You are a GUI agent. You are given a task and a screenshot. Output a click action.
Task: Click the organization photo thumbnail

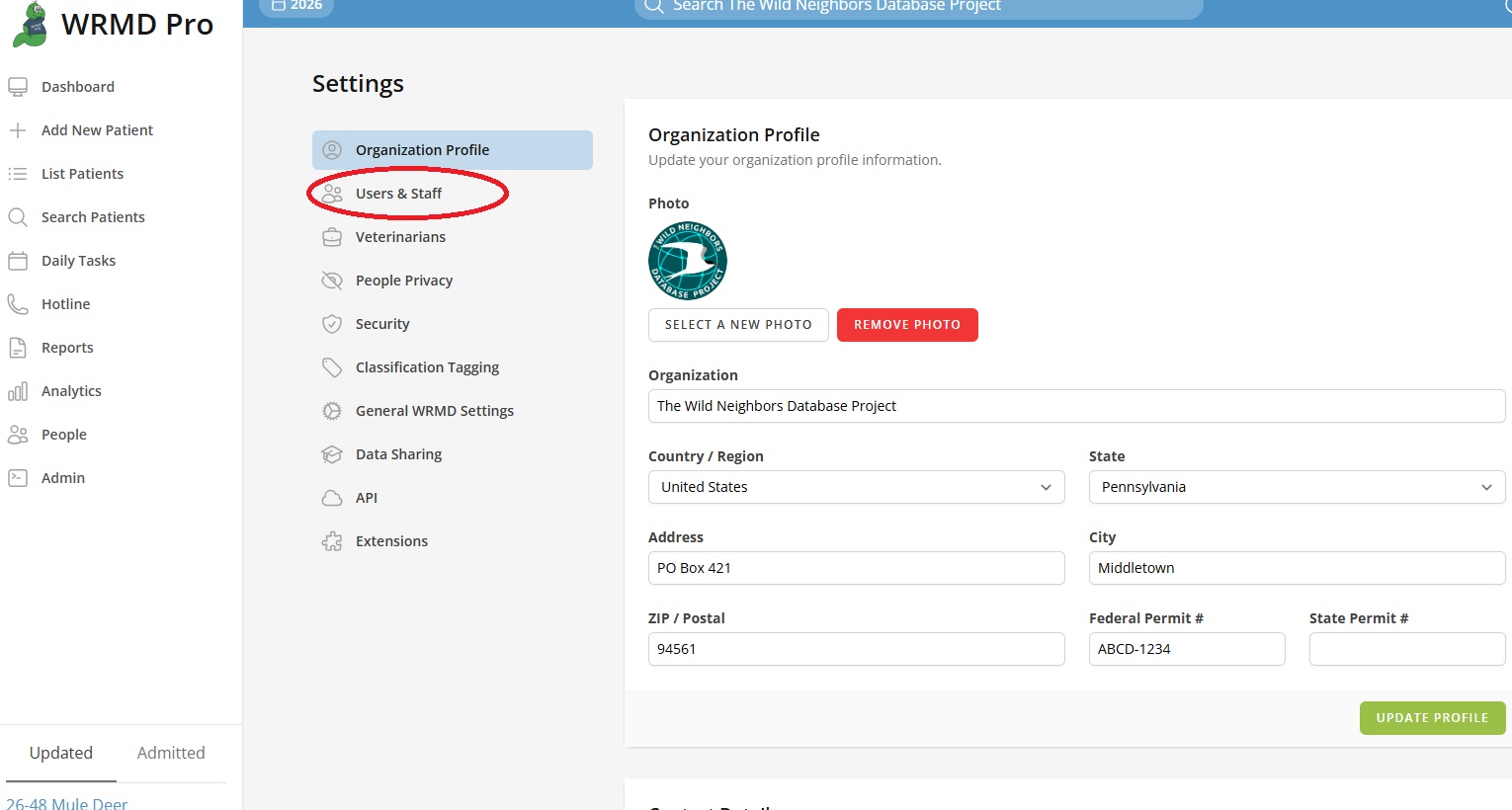tap(688, 261)
